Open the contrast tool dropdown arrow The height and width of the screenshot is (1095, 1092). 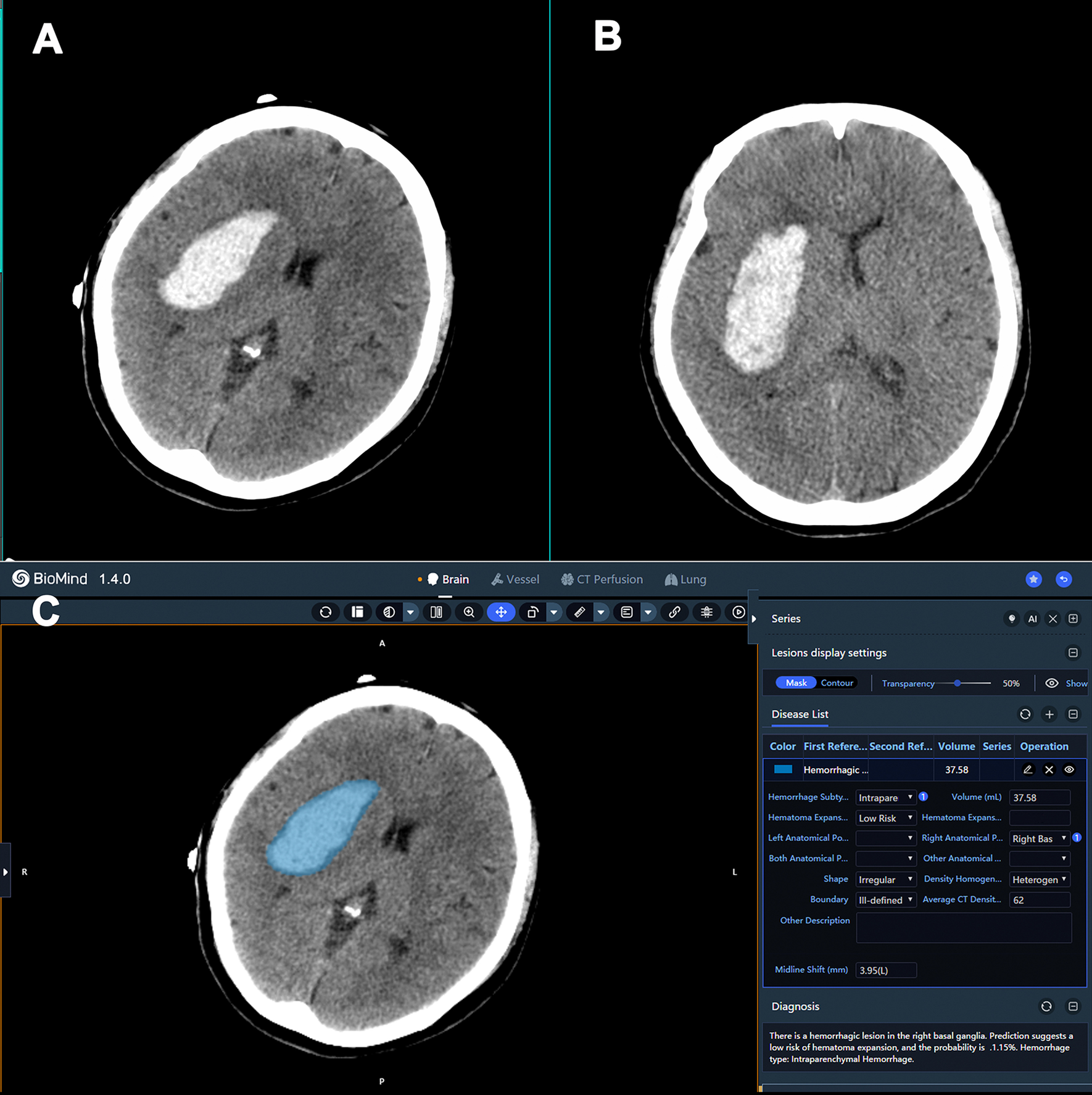pos(410,612)
